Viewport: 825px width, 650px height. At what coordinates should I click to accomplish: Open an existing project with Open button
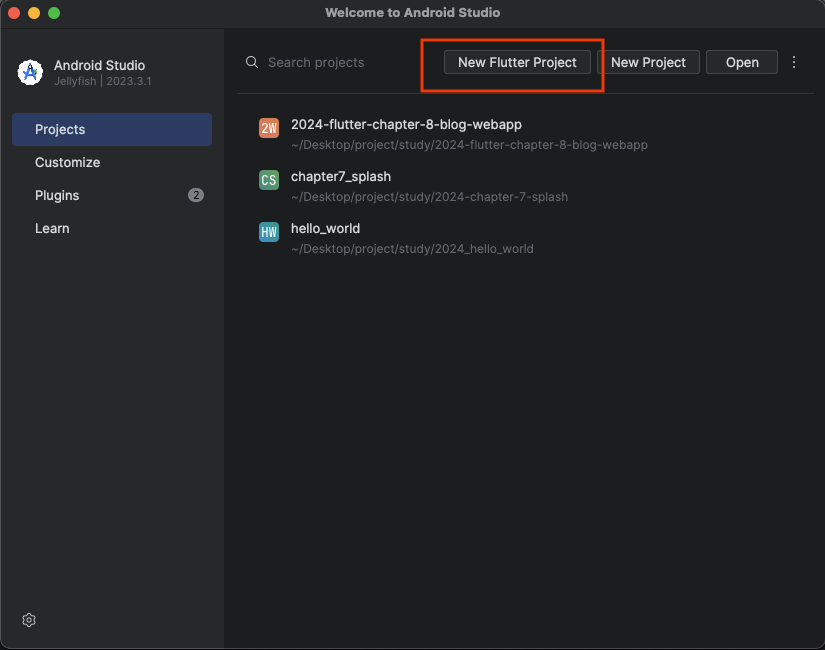742,62
